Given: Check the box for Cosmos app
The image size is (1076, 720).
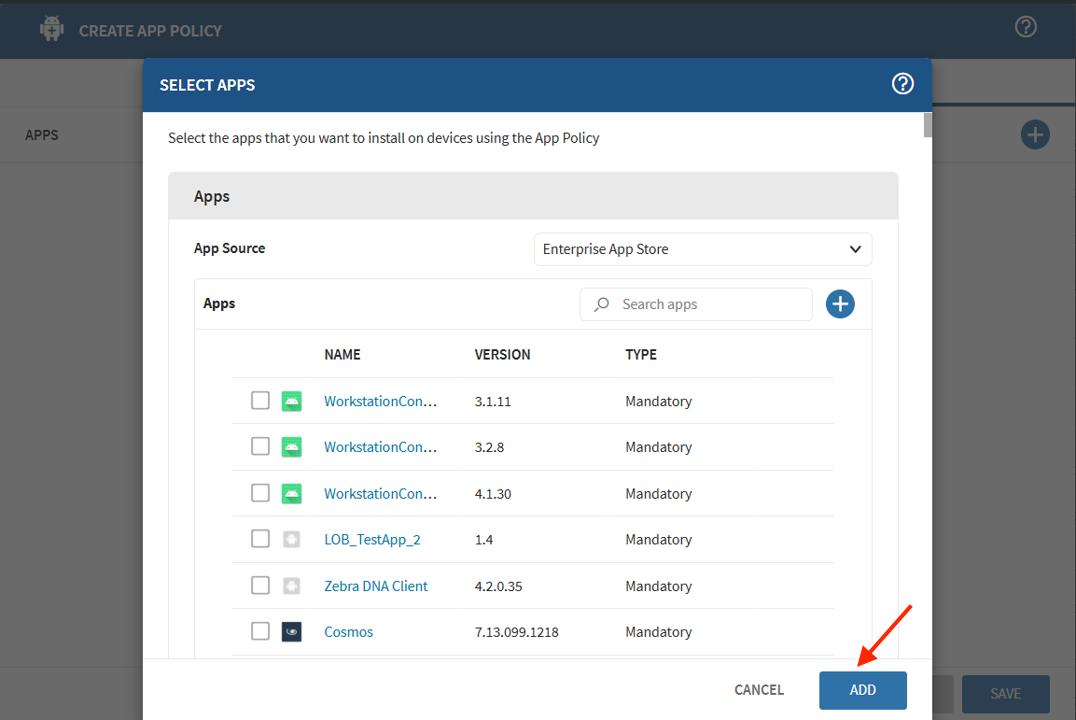Looking at the screenshot, I should click(x=260, y=631).
